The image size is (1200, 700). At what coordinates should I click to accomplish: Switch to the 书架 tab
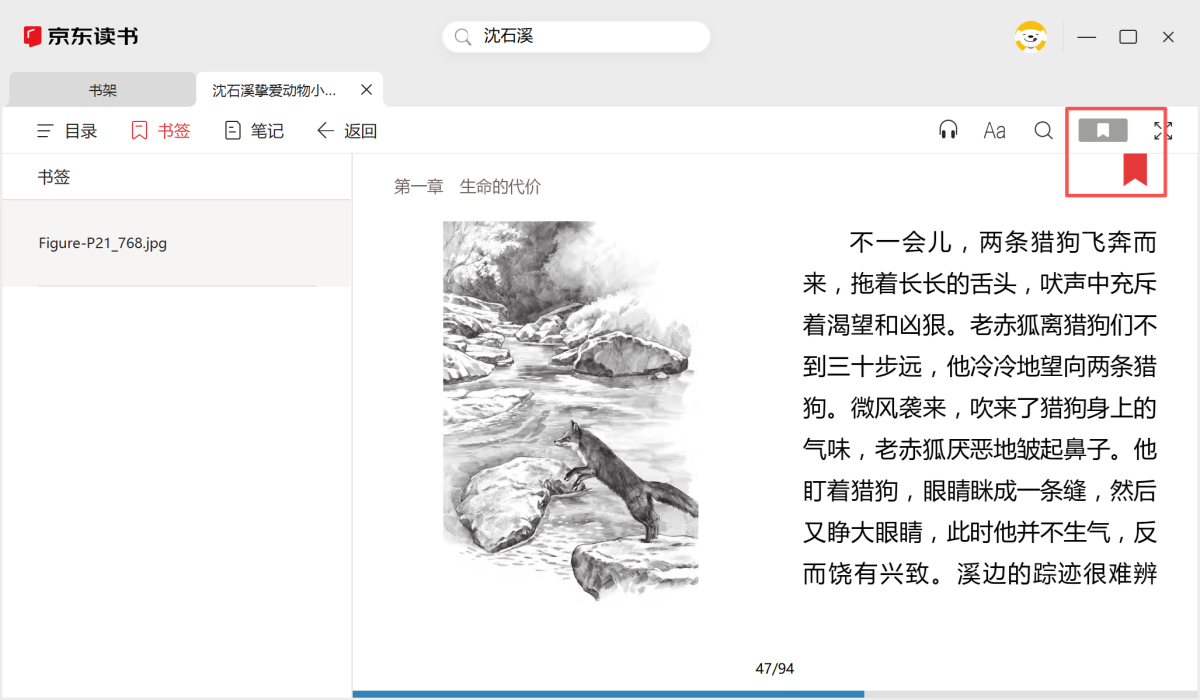102,90
